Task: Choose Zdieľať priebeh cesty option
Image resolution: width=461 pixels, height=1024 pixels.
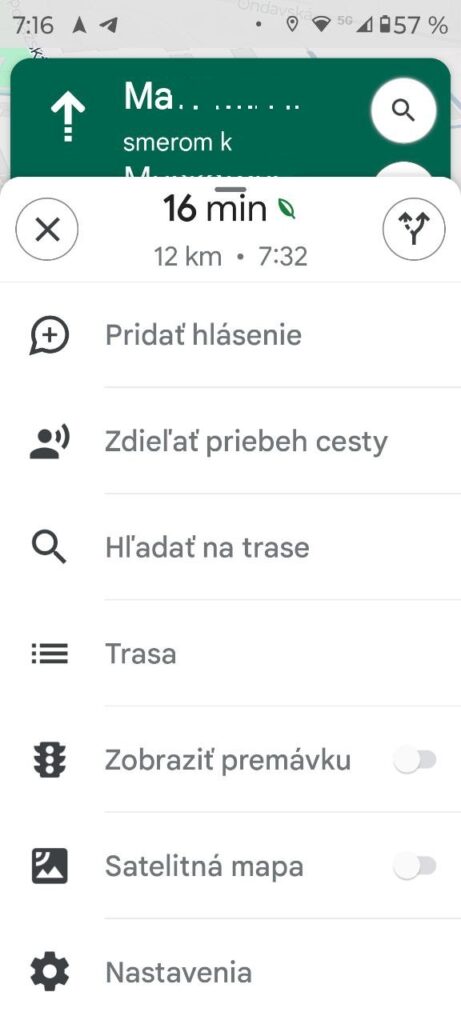Action: click(230, 442)
